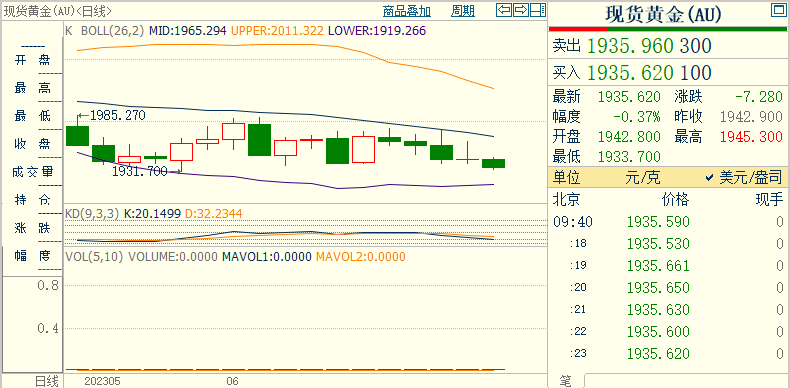Click the left arrow navigation icon

coord(504,10)
